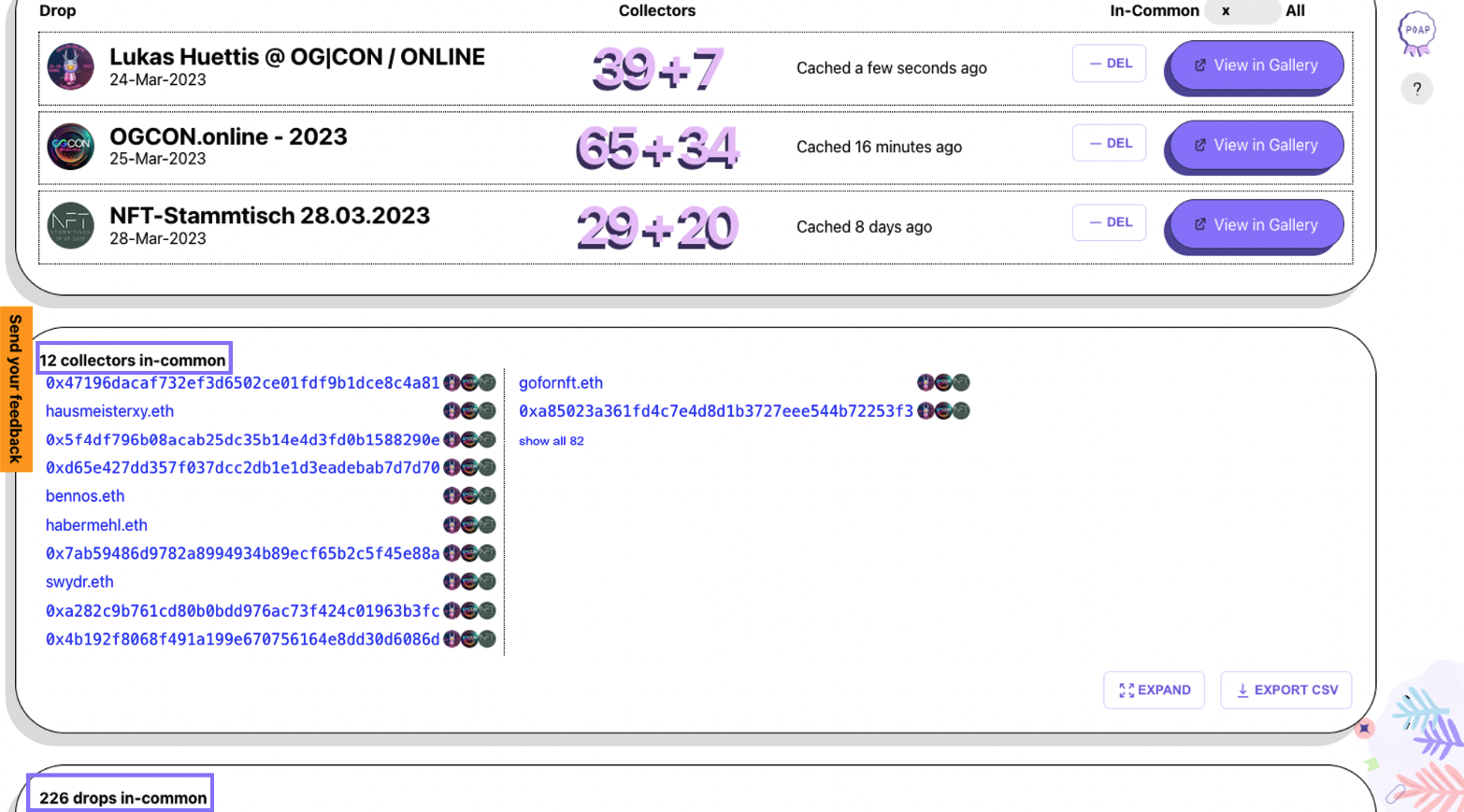Screen dimensions: 1464x812
Task: Open habermehl.eth collector link
Action: 96,525
